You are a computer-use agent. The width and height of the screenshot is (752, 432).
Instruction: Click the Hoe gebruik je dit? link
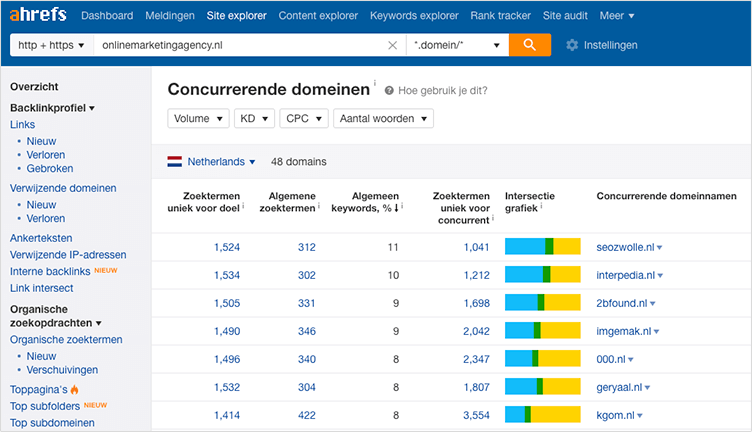pos(442,91)
